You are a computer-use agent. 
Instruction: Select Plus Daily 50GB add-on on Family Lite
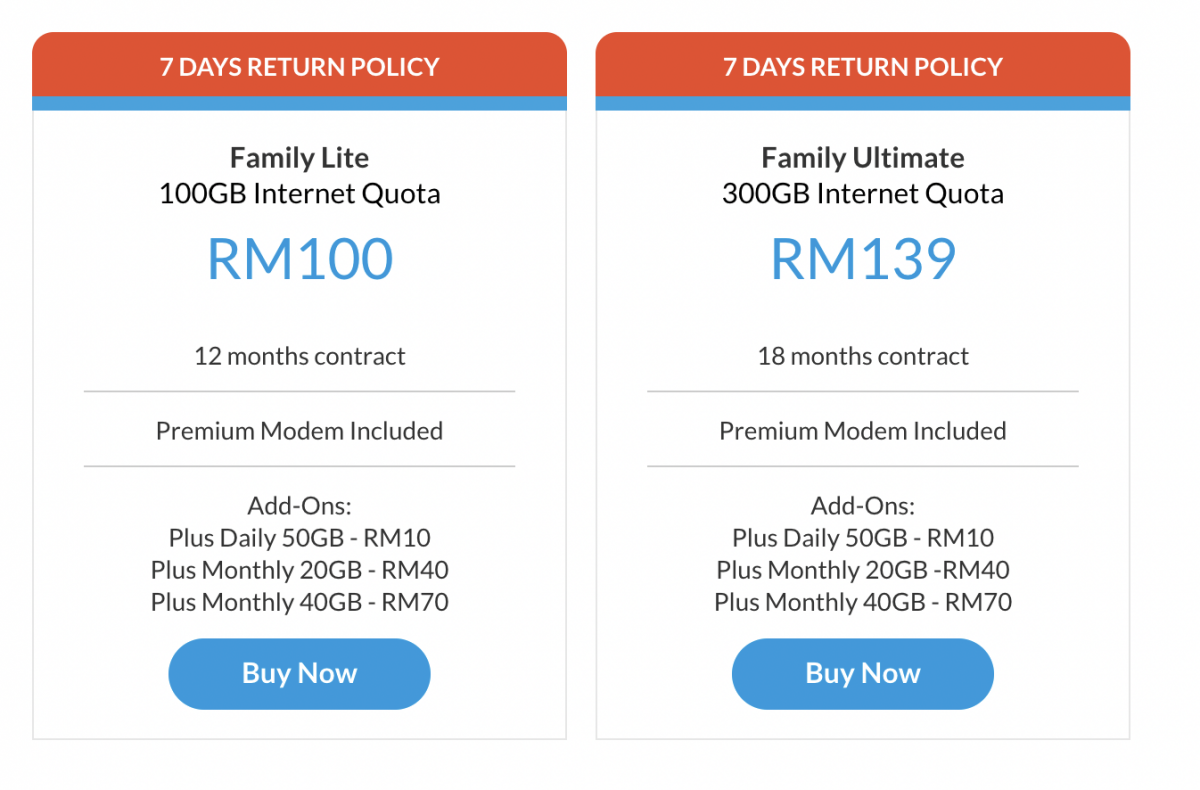pyautogui.click(x=298, y=537)
